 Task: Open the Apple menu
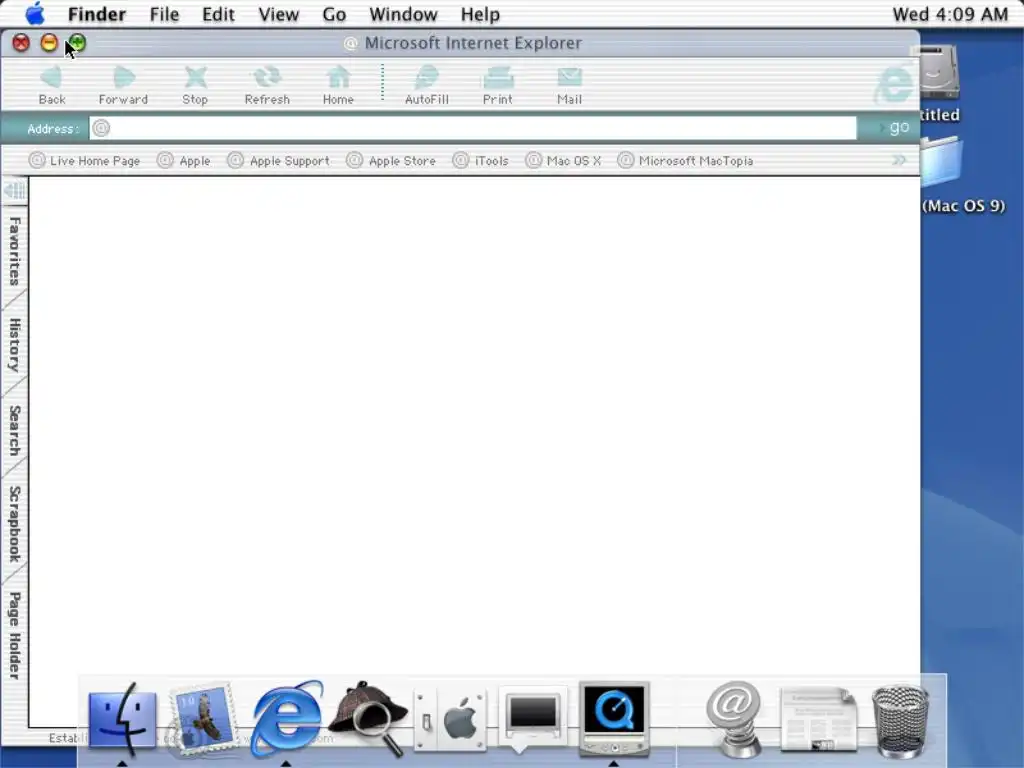pos(35,14)
